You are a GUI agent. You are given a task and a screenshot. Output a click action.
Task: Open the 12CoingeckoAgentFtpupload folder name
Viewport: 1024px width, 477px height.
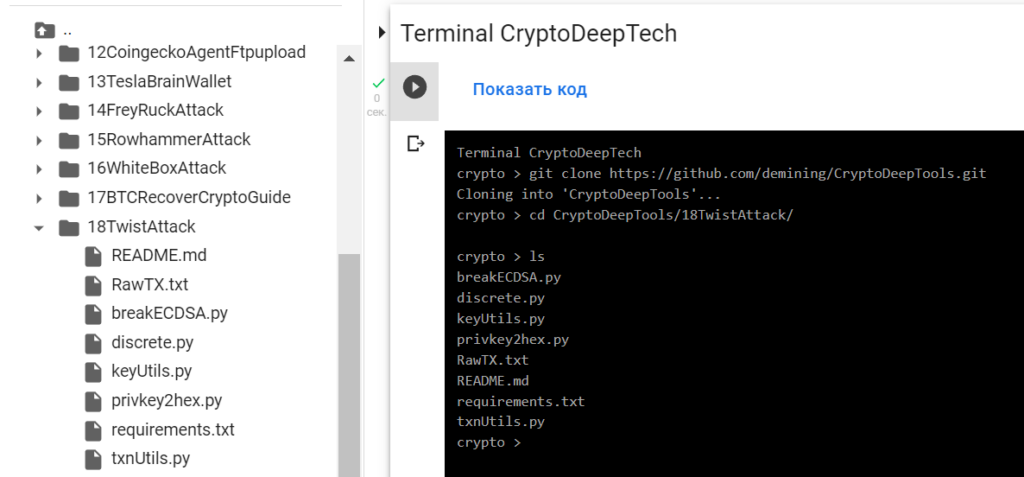(197, 52)
